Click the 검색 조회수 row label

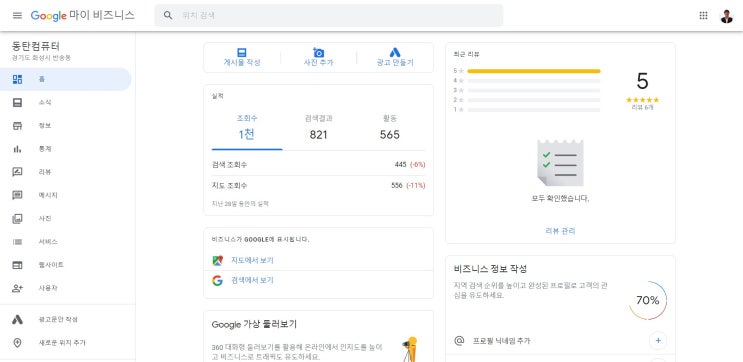[229, 164]
